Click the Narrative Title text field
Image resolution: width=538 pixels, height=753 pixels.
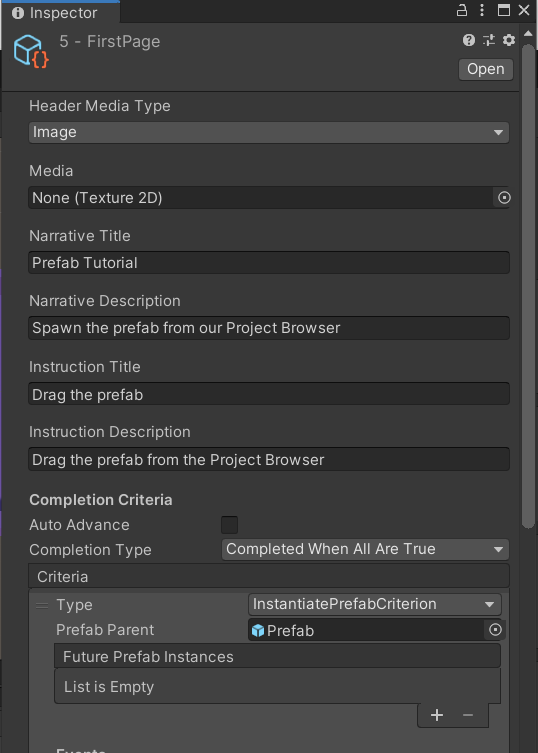click(x=269, y=263)
